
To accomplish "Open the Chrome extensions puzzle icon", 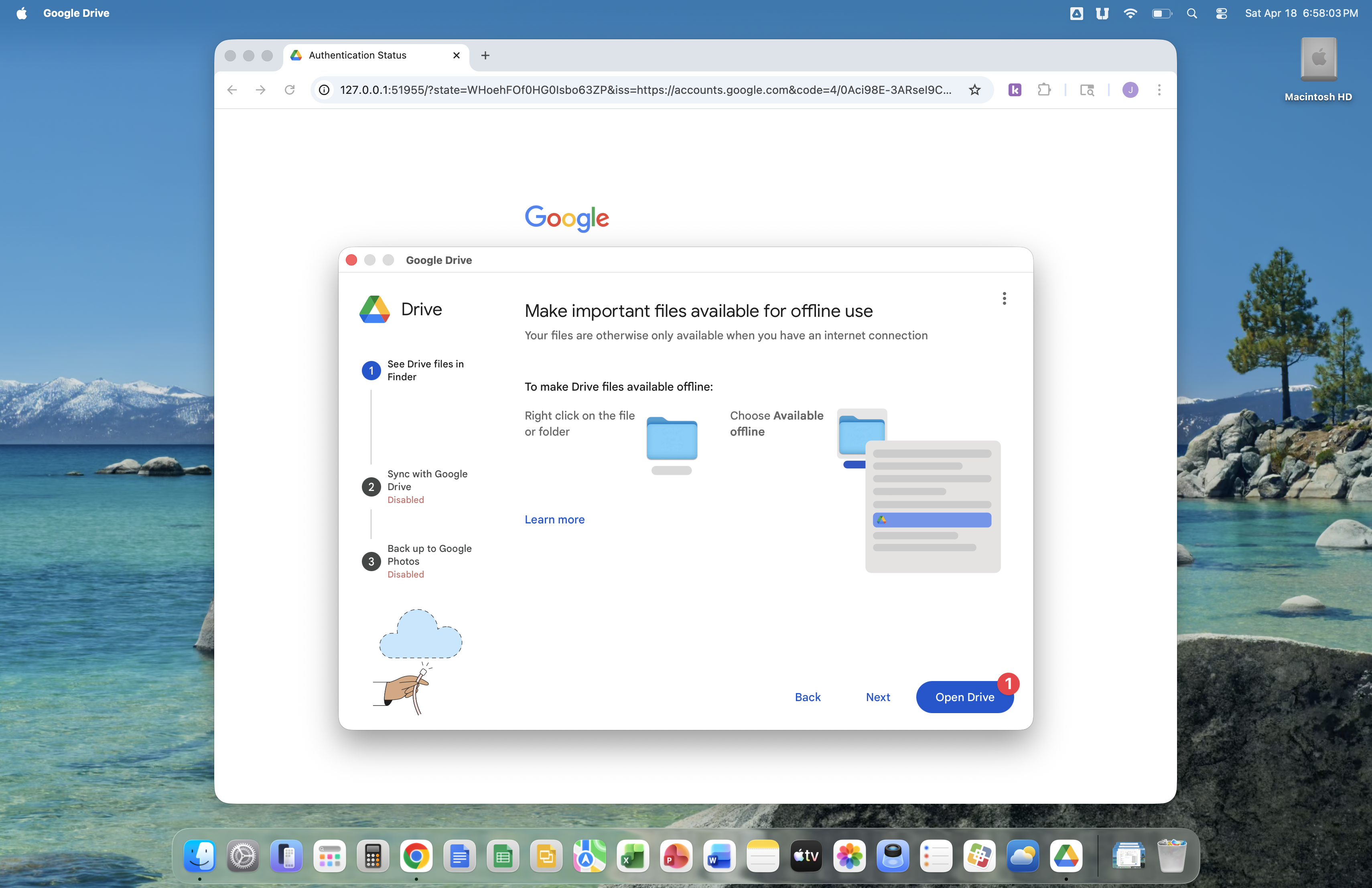I will coord(1043,90).
